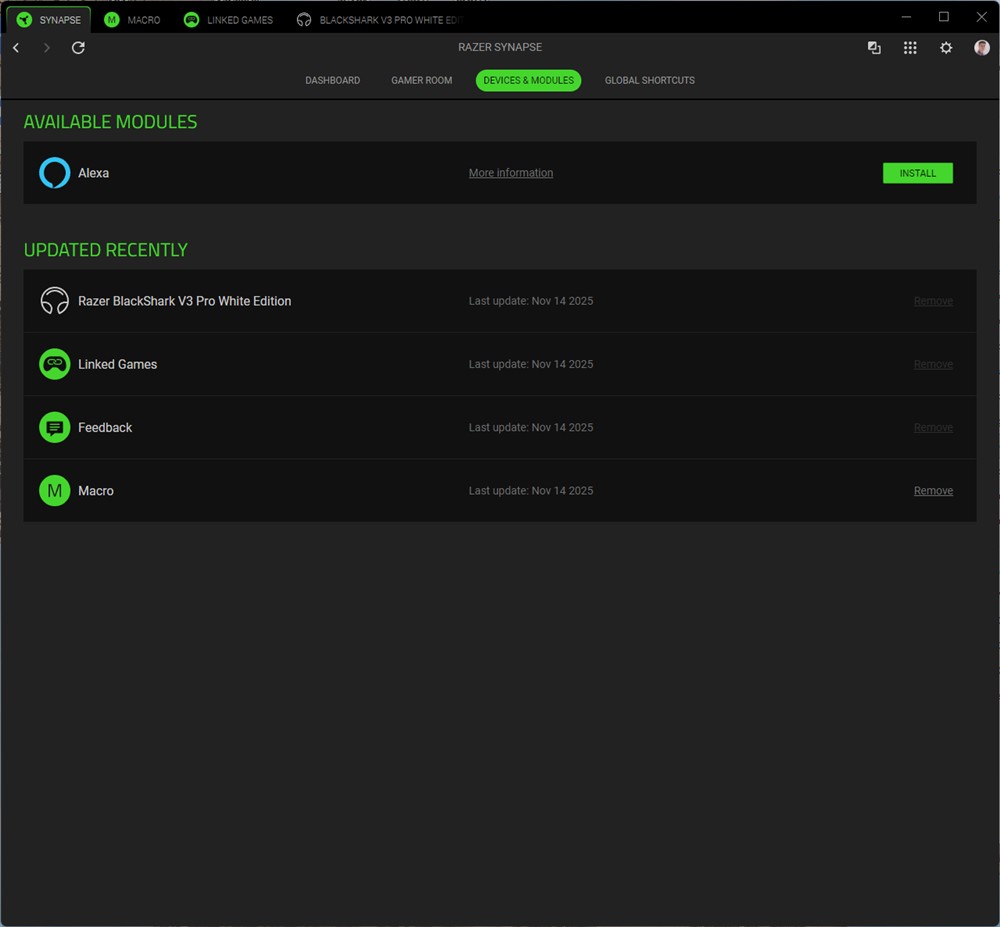Remove the Macro module
This screenshot has width=1000, height=927.
click(933, 491)
